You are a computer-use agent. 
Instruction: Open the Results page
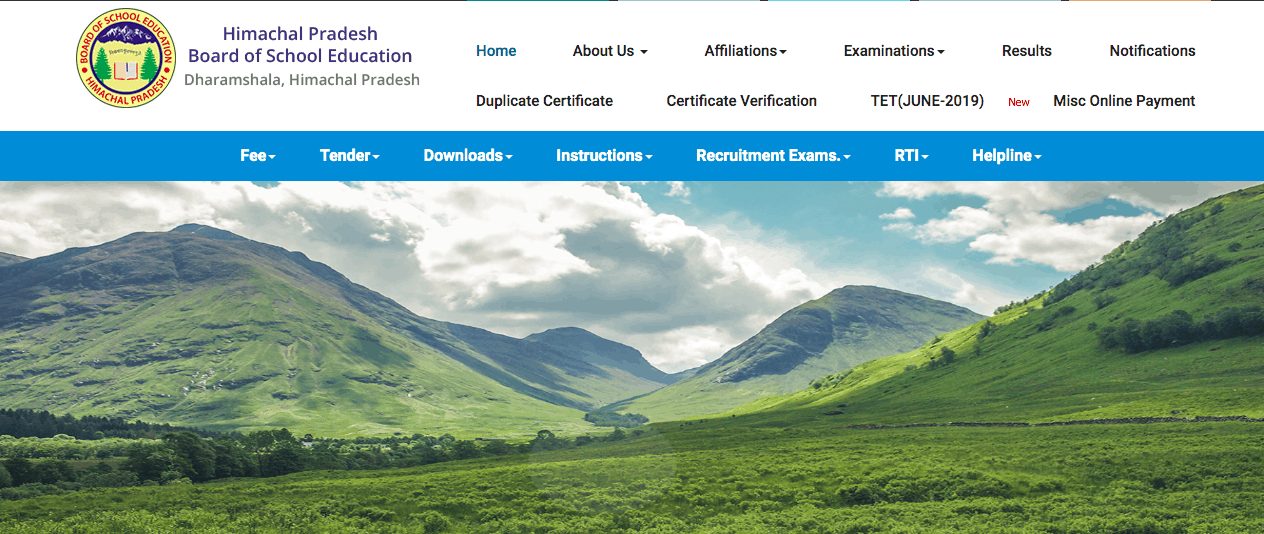click(x=1026, y=51)
